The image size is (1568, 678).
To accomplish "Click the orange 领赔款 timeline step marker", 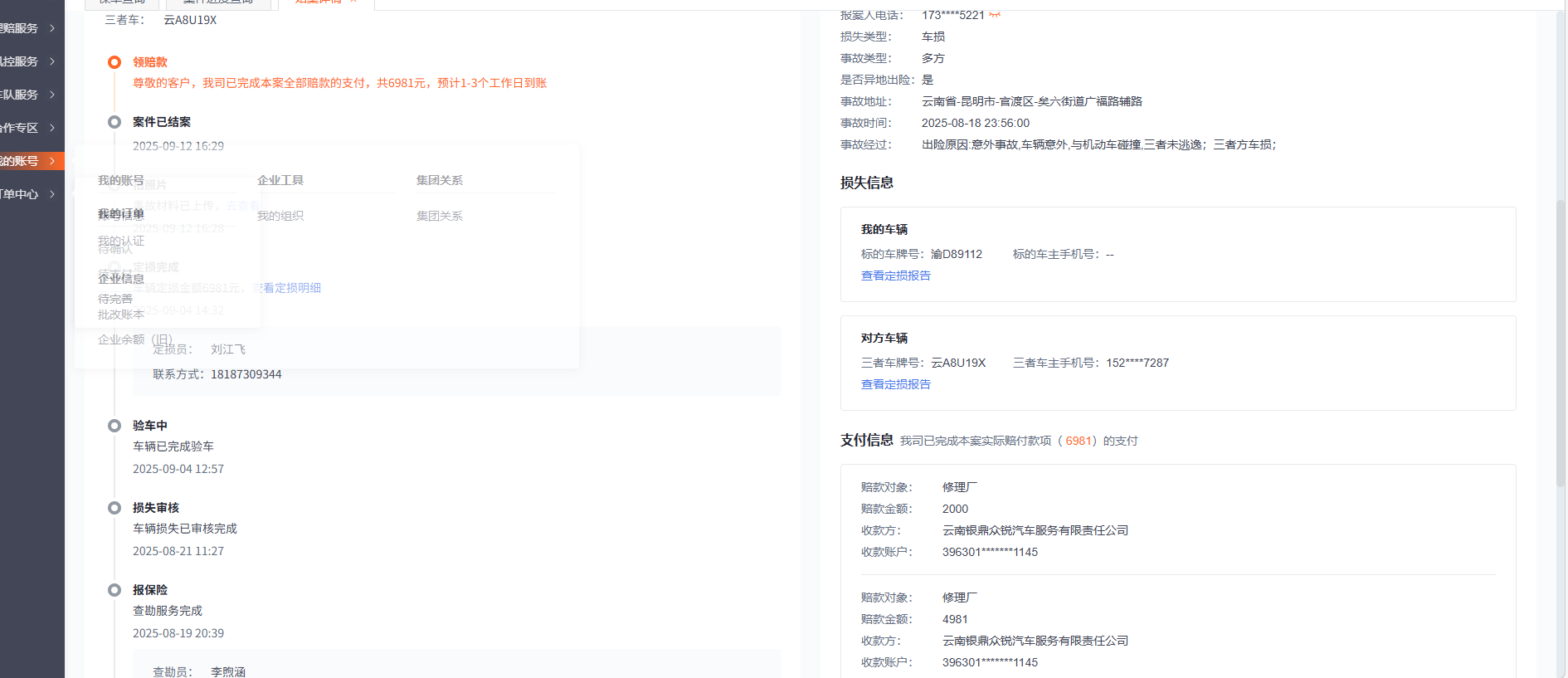I will [x=114, y=62].
